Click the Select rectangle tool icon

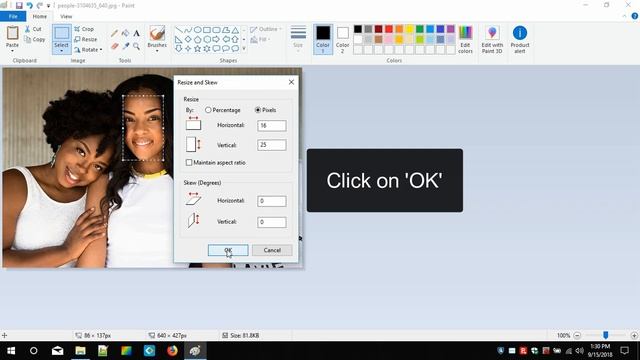[62, 33]
